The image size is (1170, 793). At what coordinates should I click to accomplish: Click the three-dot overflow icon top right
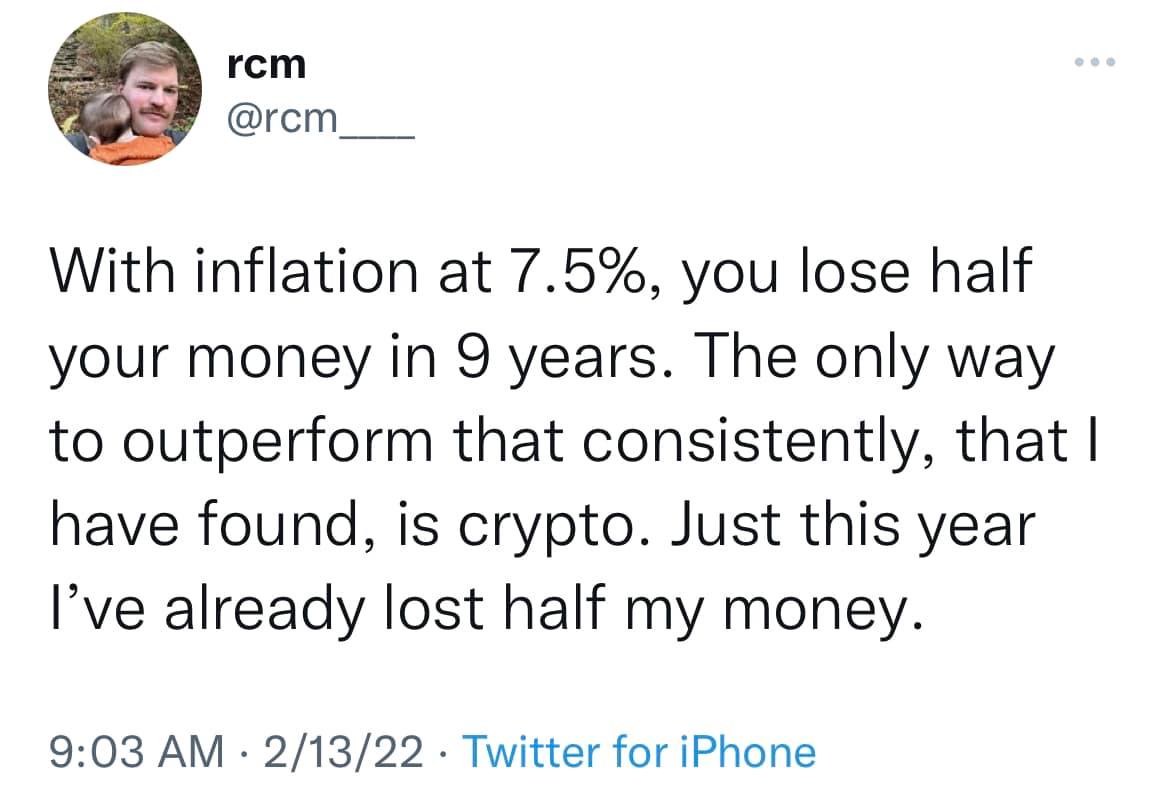(x=1094, y=62)
